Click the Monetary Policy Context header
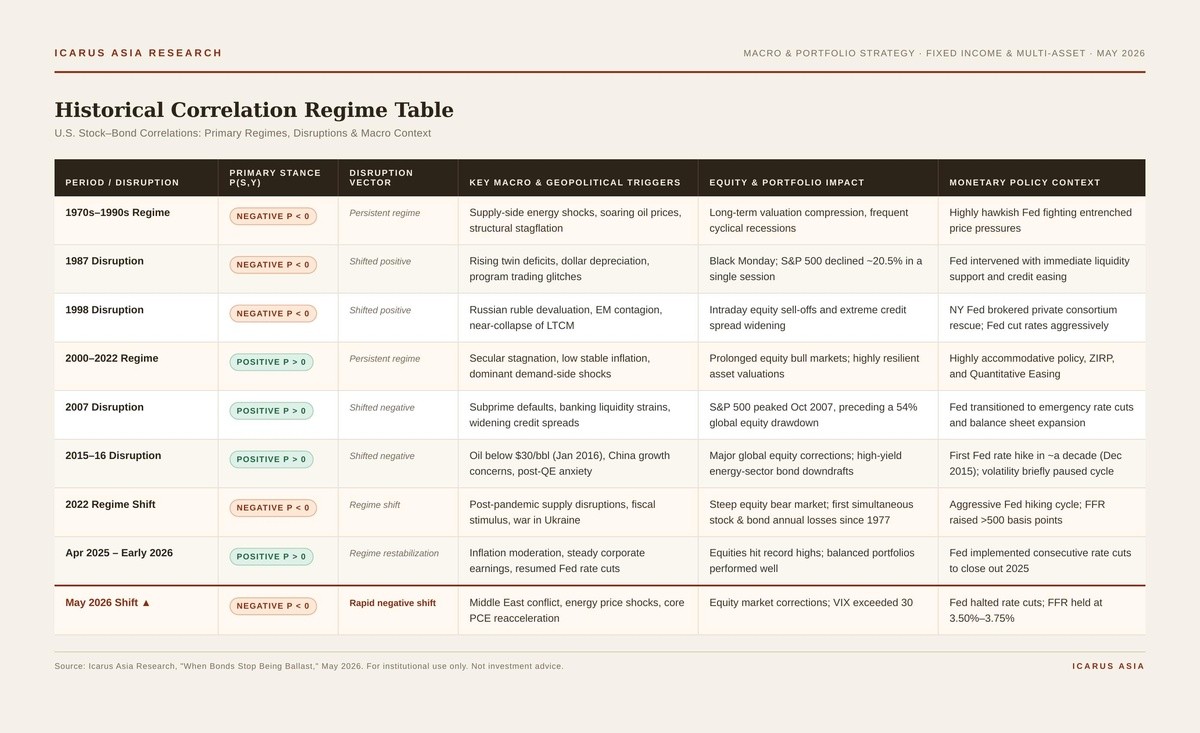Image resolution: width=1200 pixels, height=733 pixels. click(x=1025, y=182)
